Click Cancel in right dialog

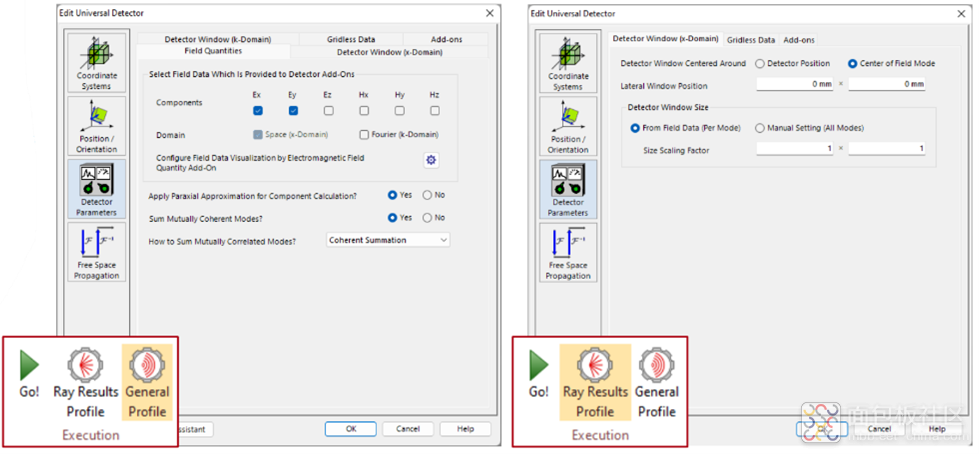coord(879,429)
